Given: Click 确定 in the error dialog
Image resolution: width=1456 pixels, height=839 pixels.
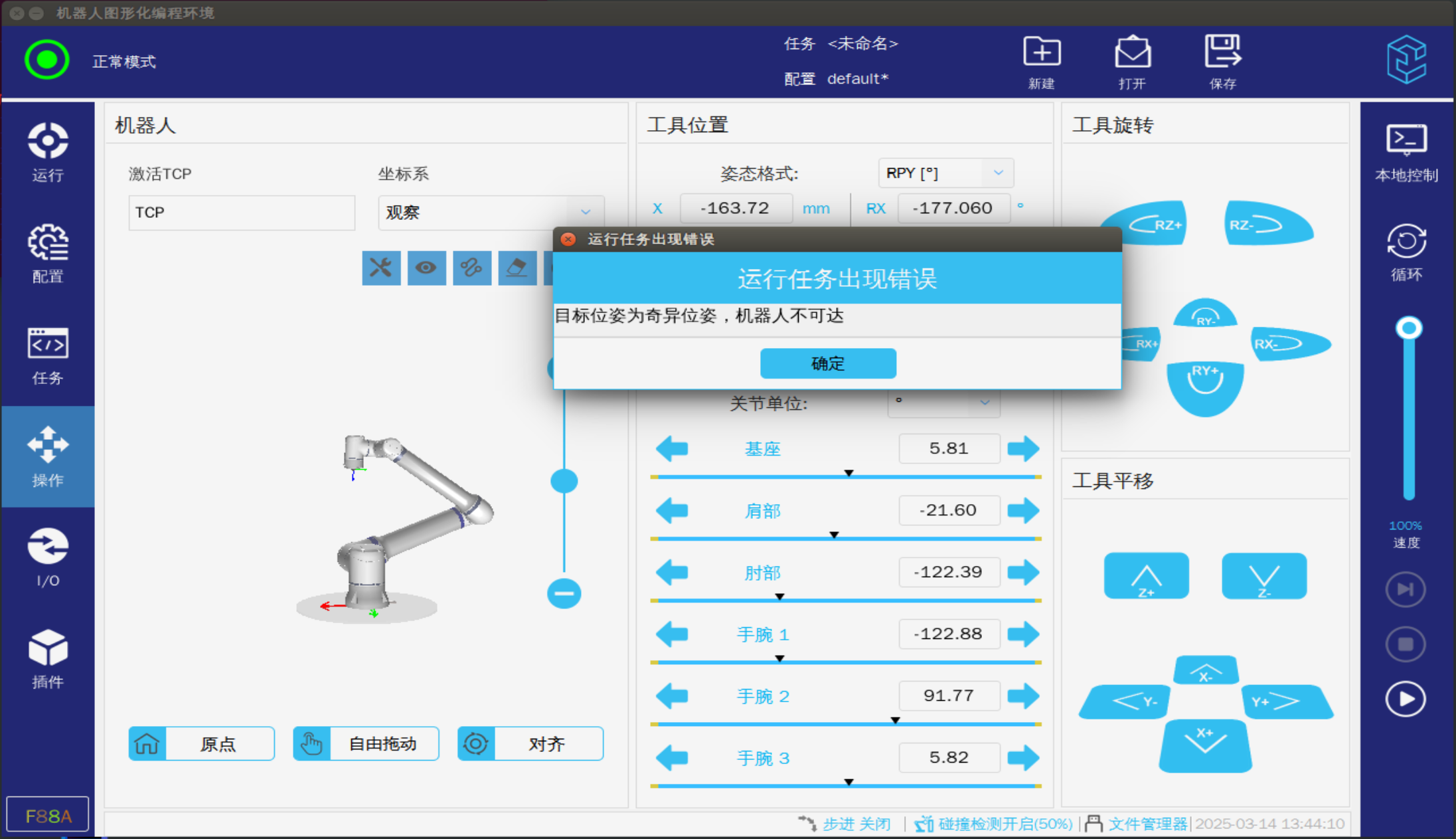Looking at the screenshot, I should point(828,363).
